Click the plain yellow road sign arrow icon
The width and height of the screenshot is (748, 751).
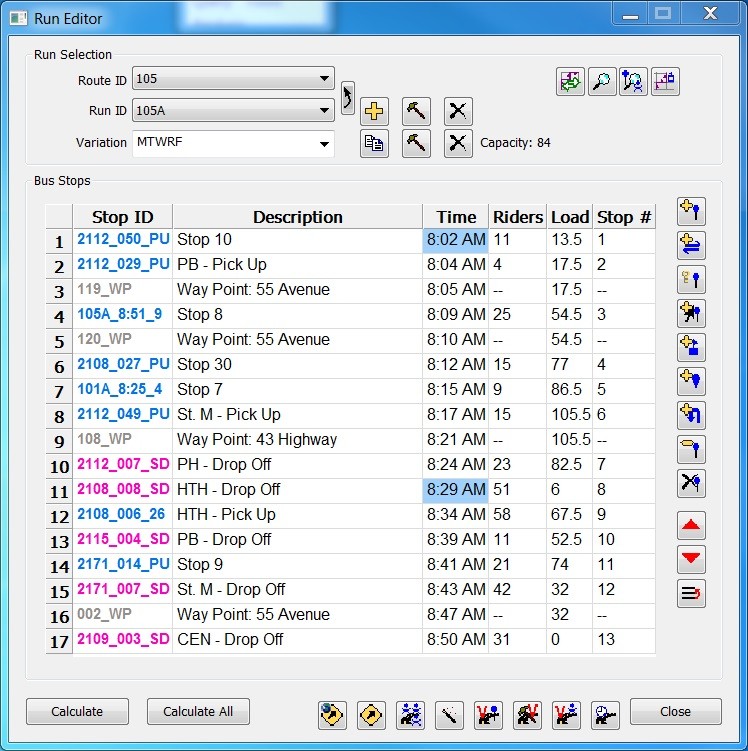click(x=371, y=716)
